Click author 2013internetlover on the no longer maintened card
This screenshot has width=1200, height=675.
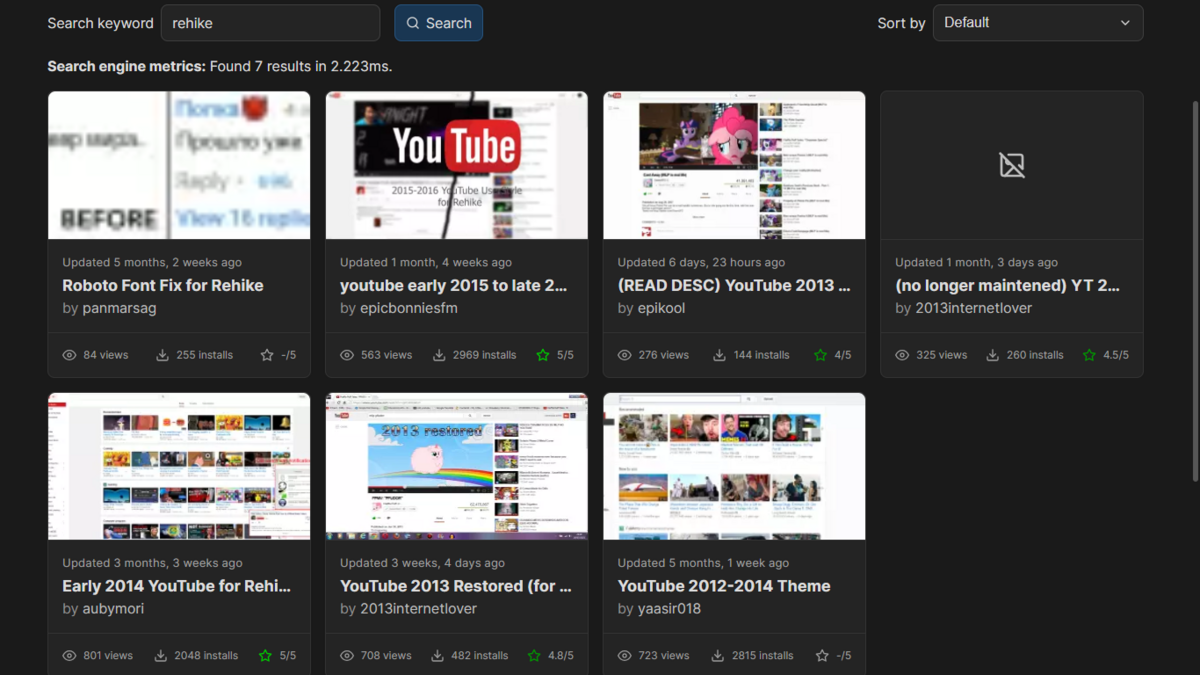[973, 308]
